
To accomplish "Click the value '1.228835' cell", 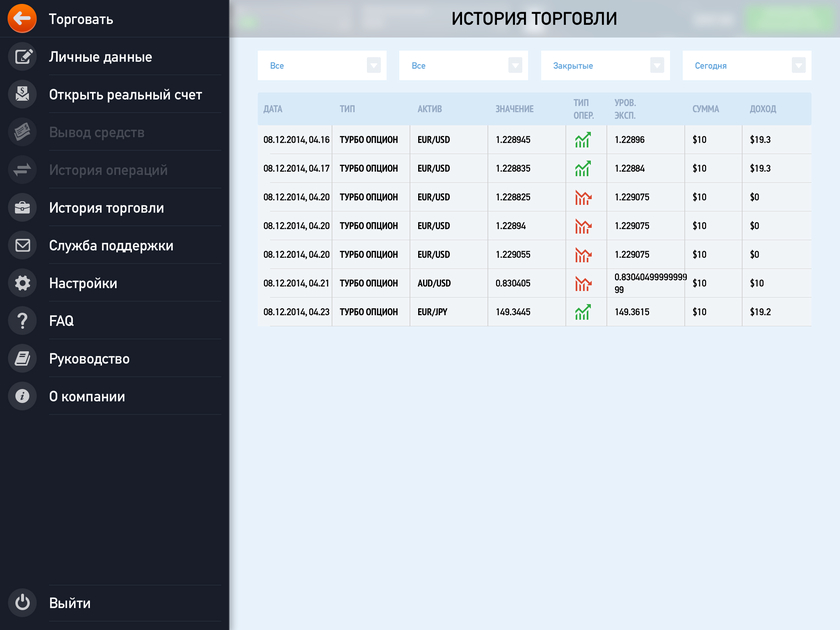I will pyautogui.click(x=513, y=169).
